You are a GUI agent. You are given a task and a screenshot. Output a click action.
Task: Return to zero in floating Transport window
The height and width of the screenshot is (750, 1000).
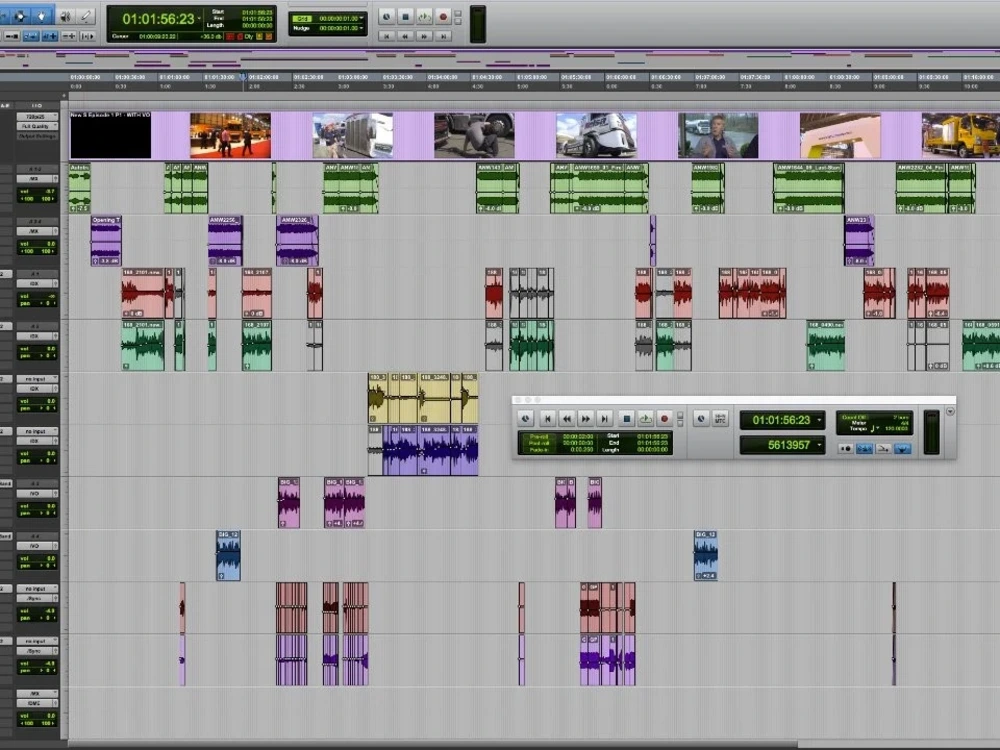(547, 418)
